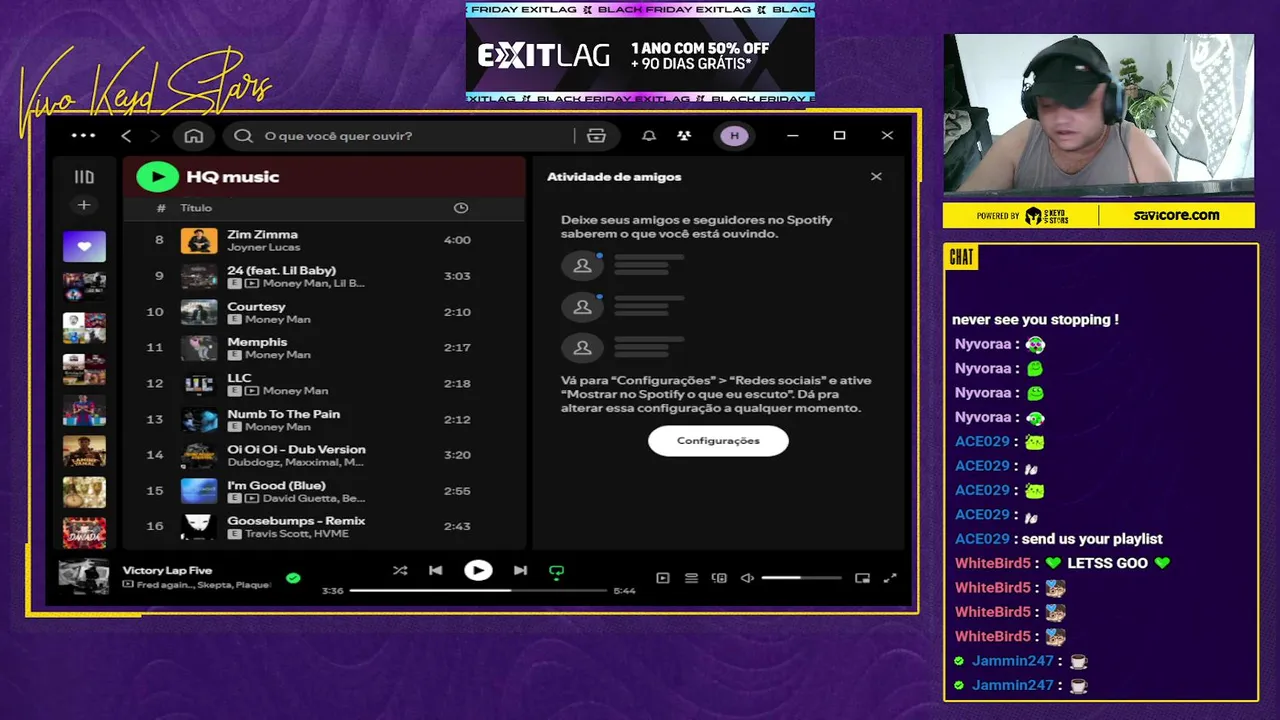The image size is (1280, 720).
Task: Close the 'Atividade de amigos' panel
Action: pos(876,177)
